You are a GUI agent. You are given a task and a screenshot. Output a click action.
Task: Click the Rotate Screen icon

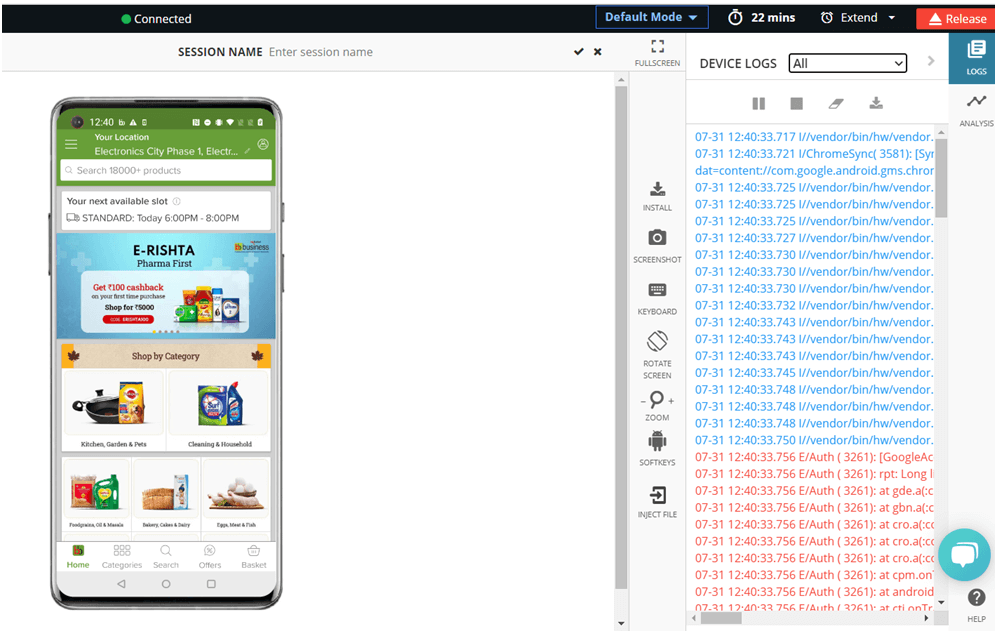click(x=657, y=341)
